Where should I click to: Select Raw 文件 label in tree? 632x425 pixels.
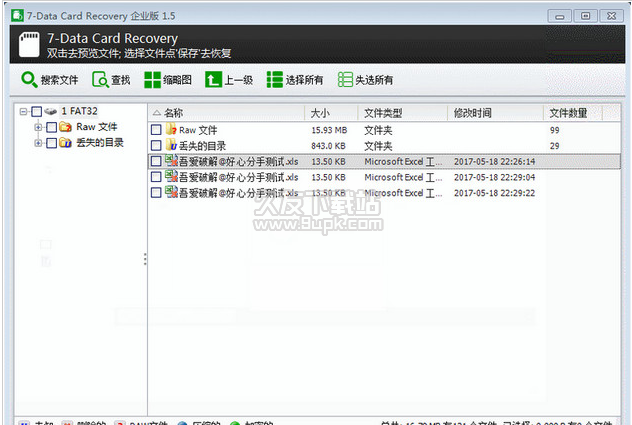click(x=97, y=127)
